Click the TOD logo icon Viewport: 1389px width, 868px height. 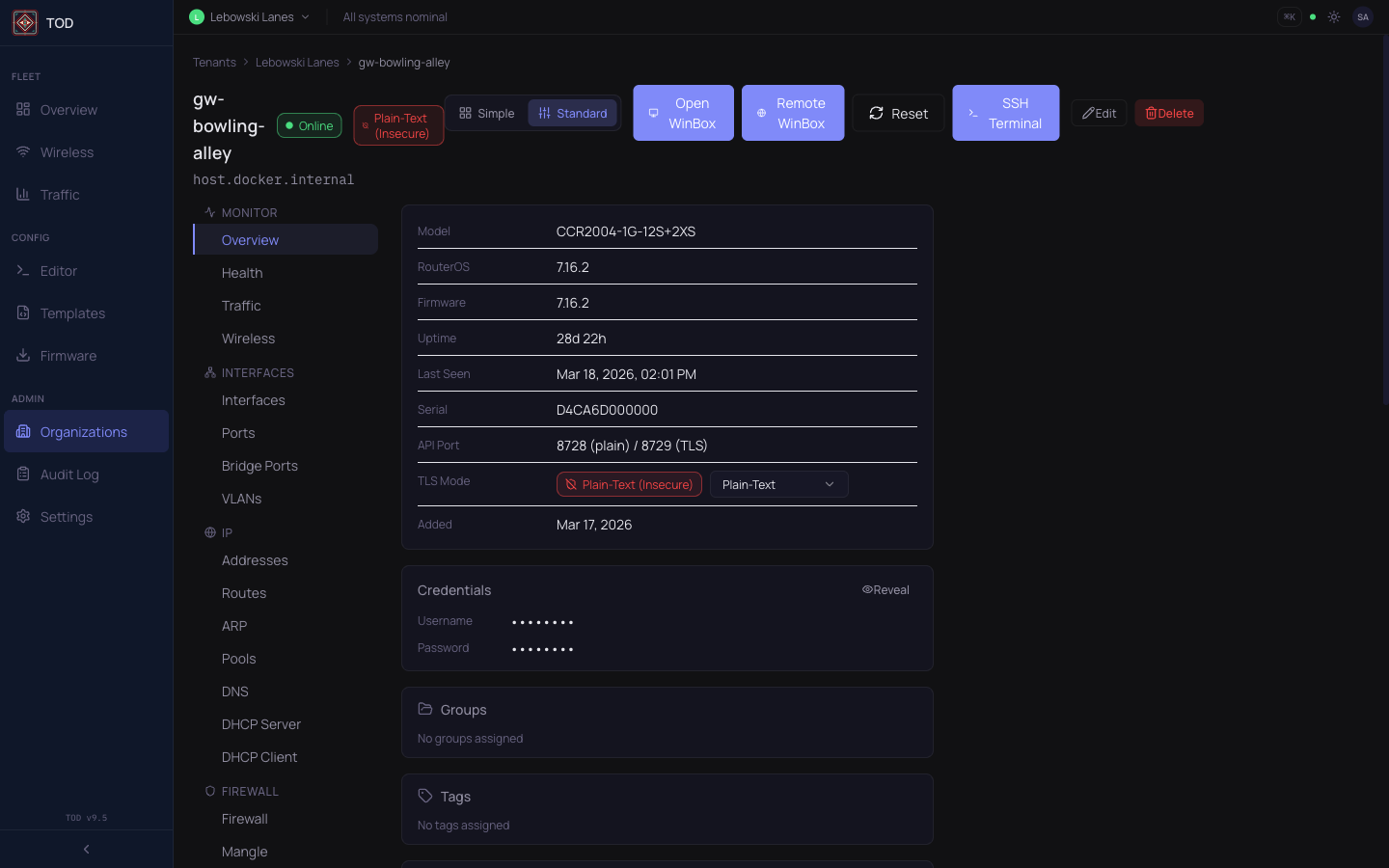pos(25,23)
